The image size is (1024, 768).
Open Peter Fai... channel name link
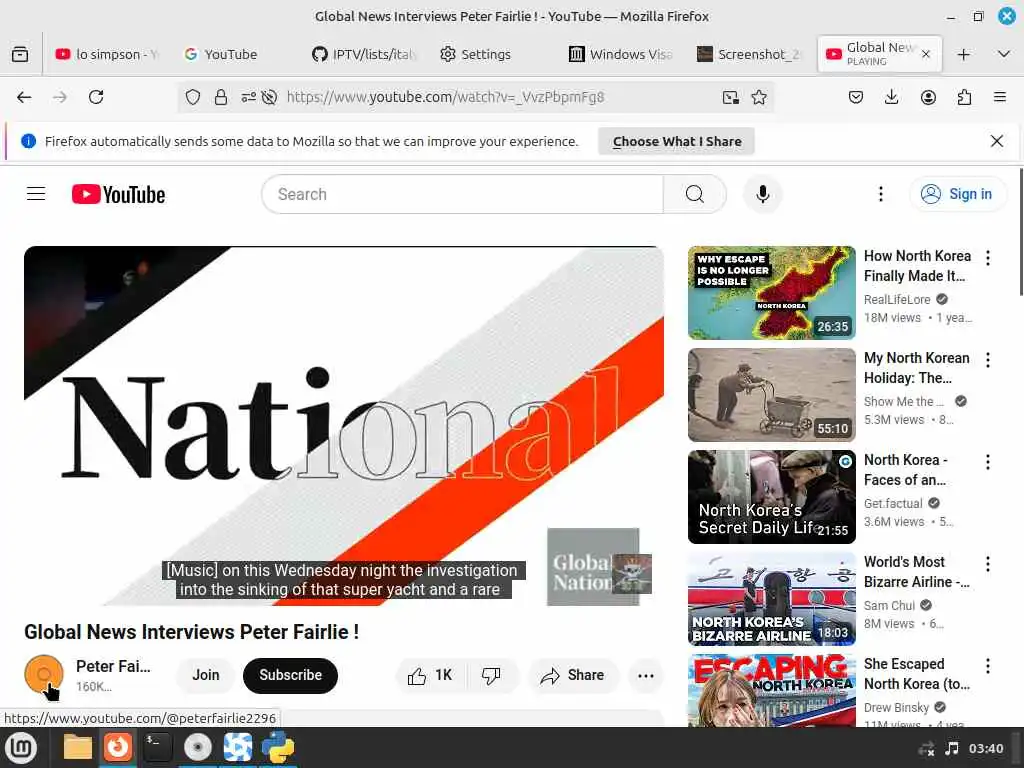click(x=114, y=666)
